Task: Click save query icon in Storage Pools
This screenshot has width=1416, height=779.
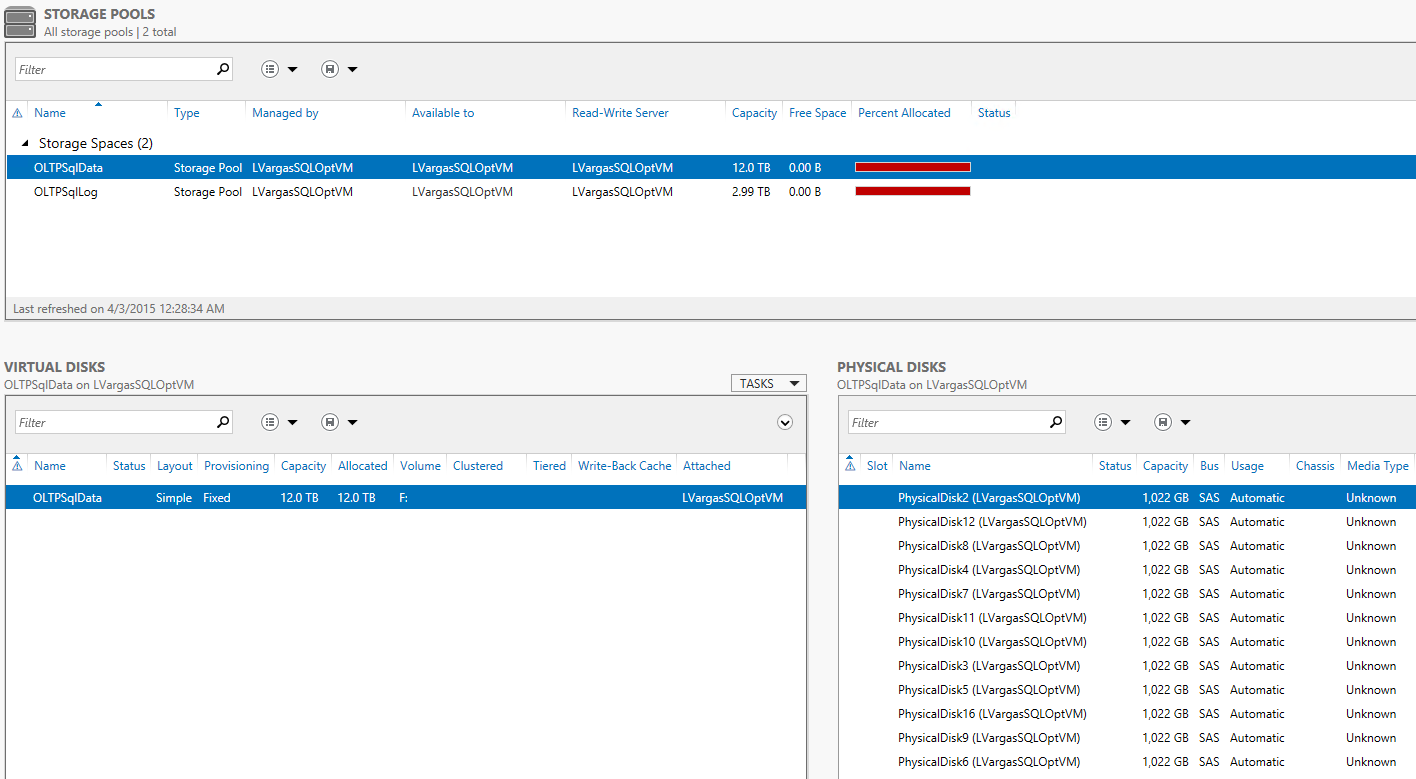Action: tap(339, 70)
